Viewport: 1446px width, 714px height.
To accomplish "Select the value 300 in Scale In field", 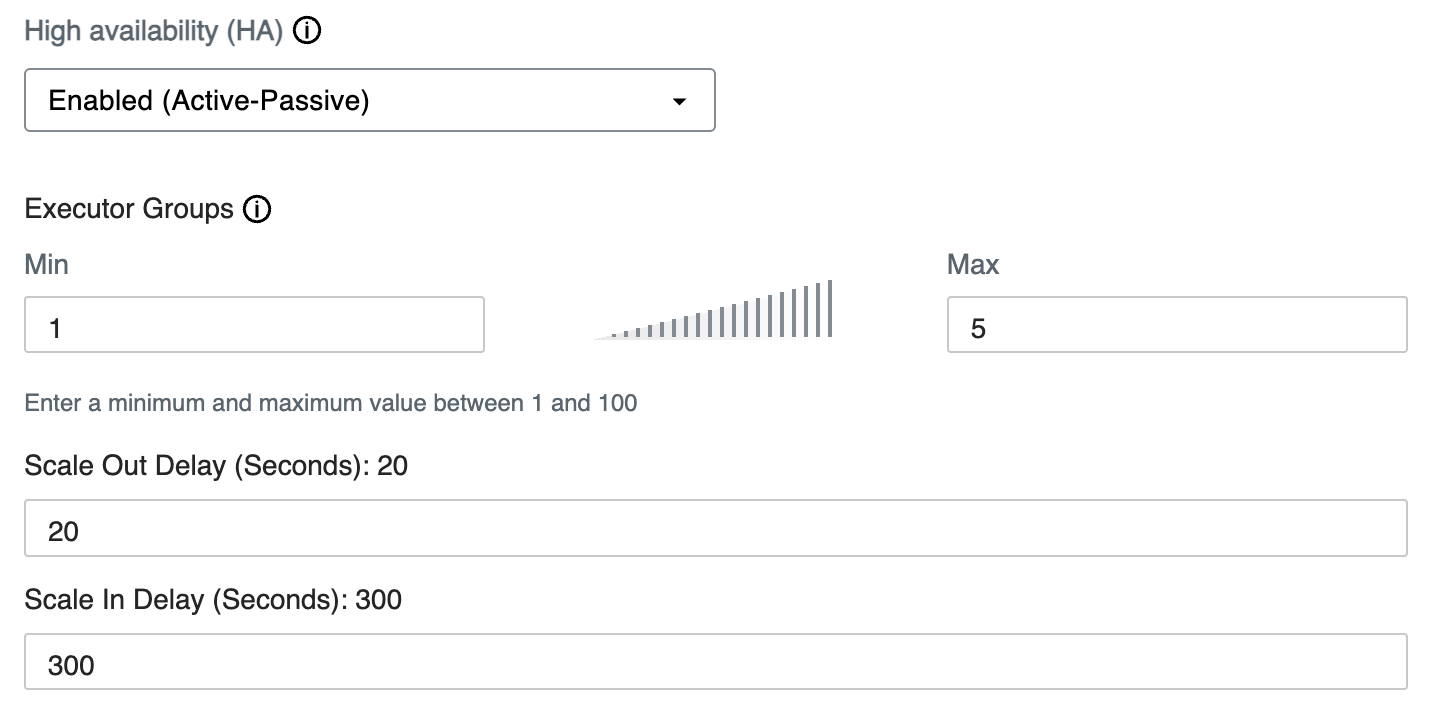I will pos(71,665).
